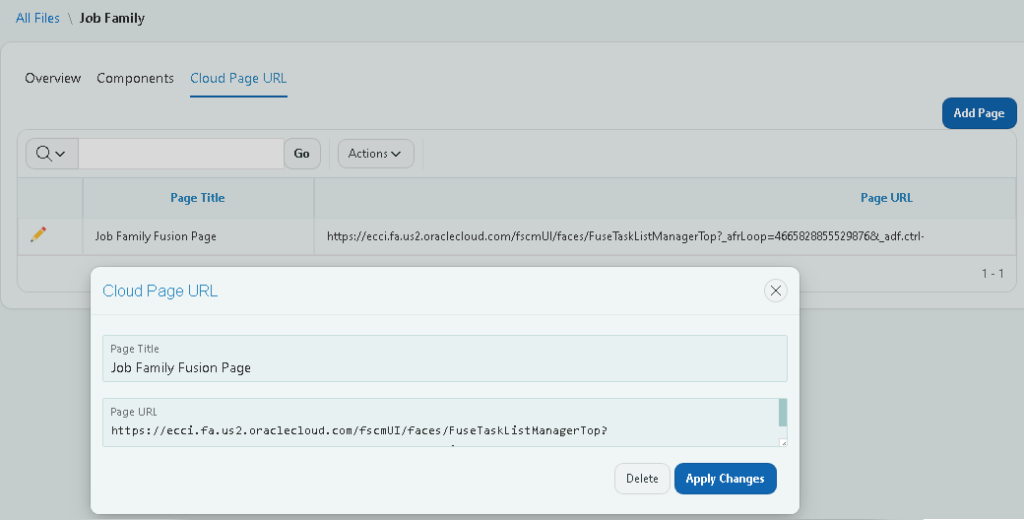The height and width of the screenshot is (520, 1024).
Task: Click the textarea resize handle corner
Action: [783, 443]
